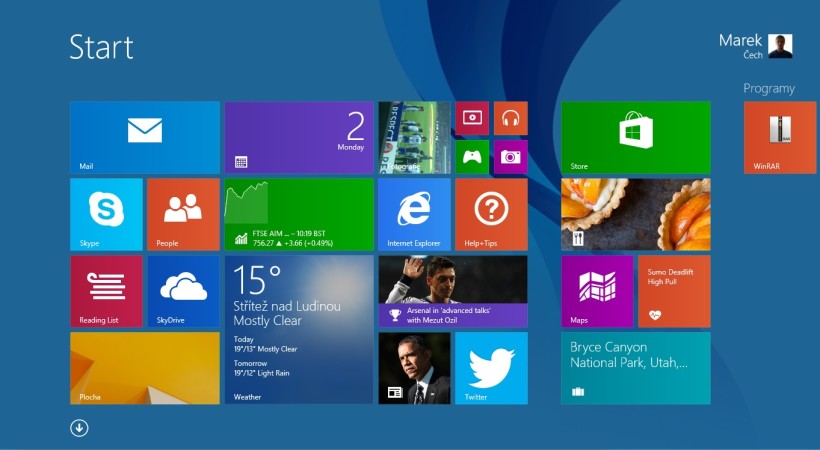
Task: Launch the Twitter tile
Action: [492, 368]
